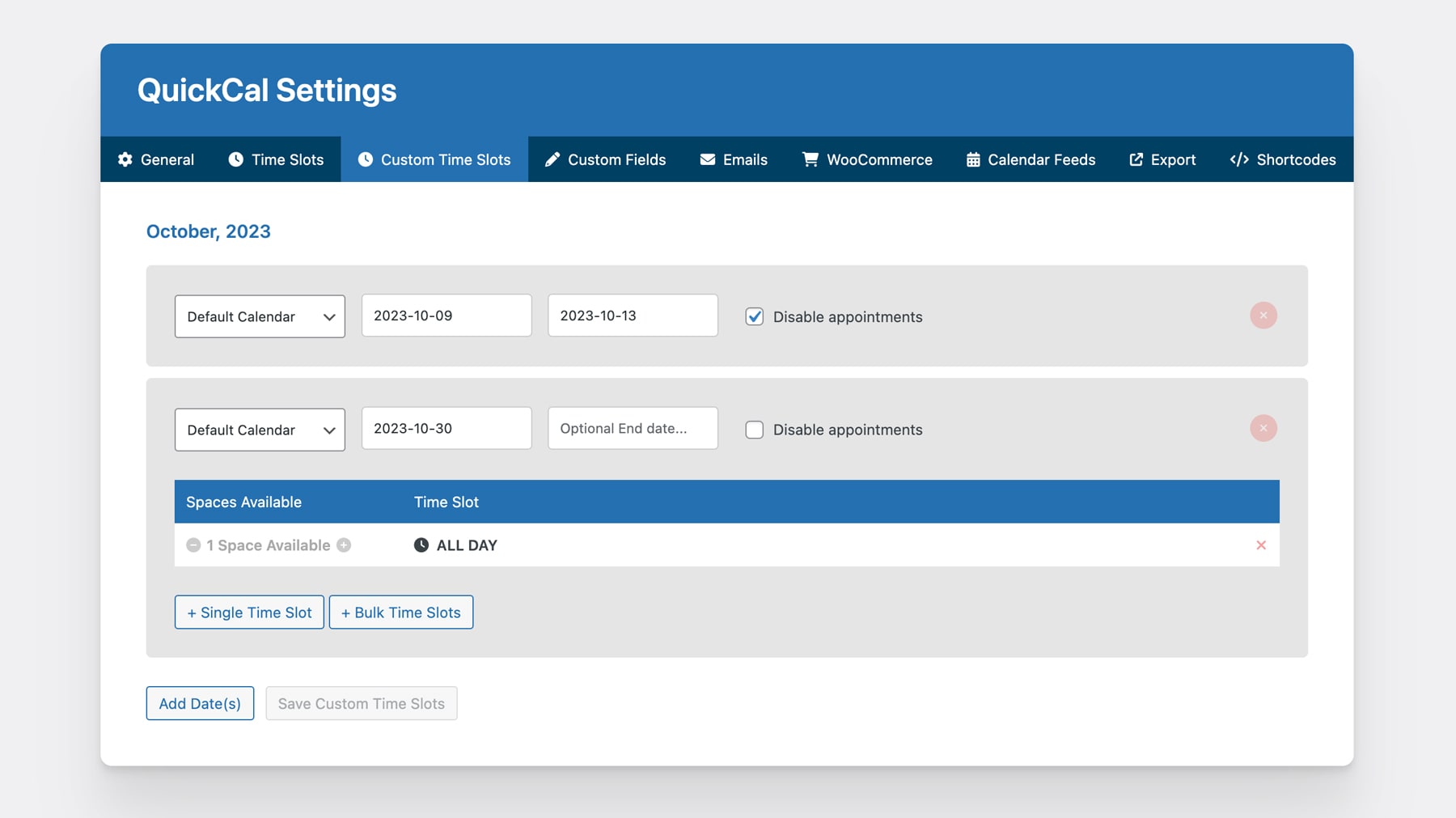Click the plus icon to increase spaces available
Viewport: 1456px width, 818px height.
344,545
